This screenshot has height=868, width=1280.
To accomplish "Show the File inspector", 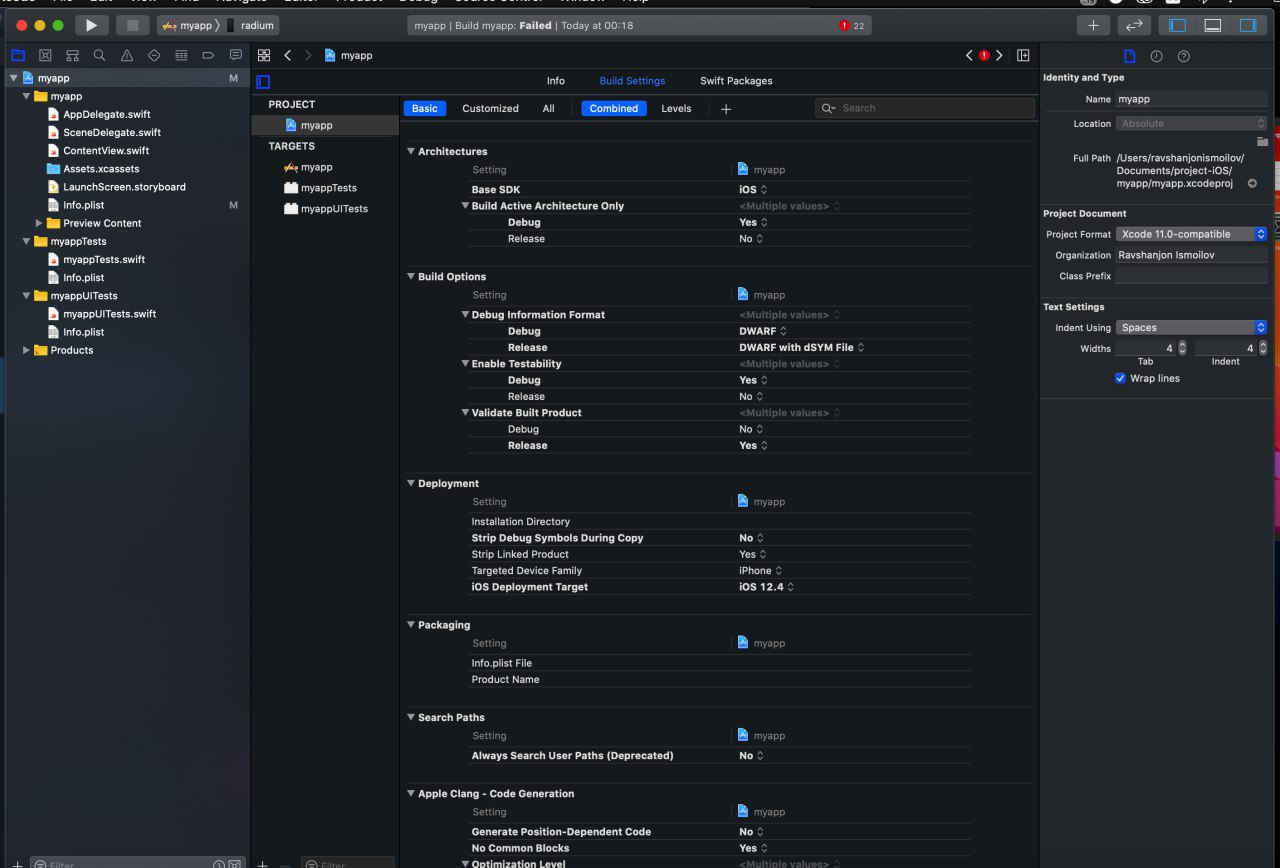I will (1129, 56).
